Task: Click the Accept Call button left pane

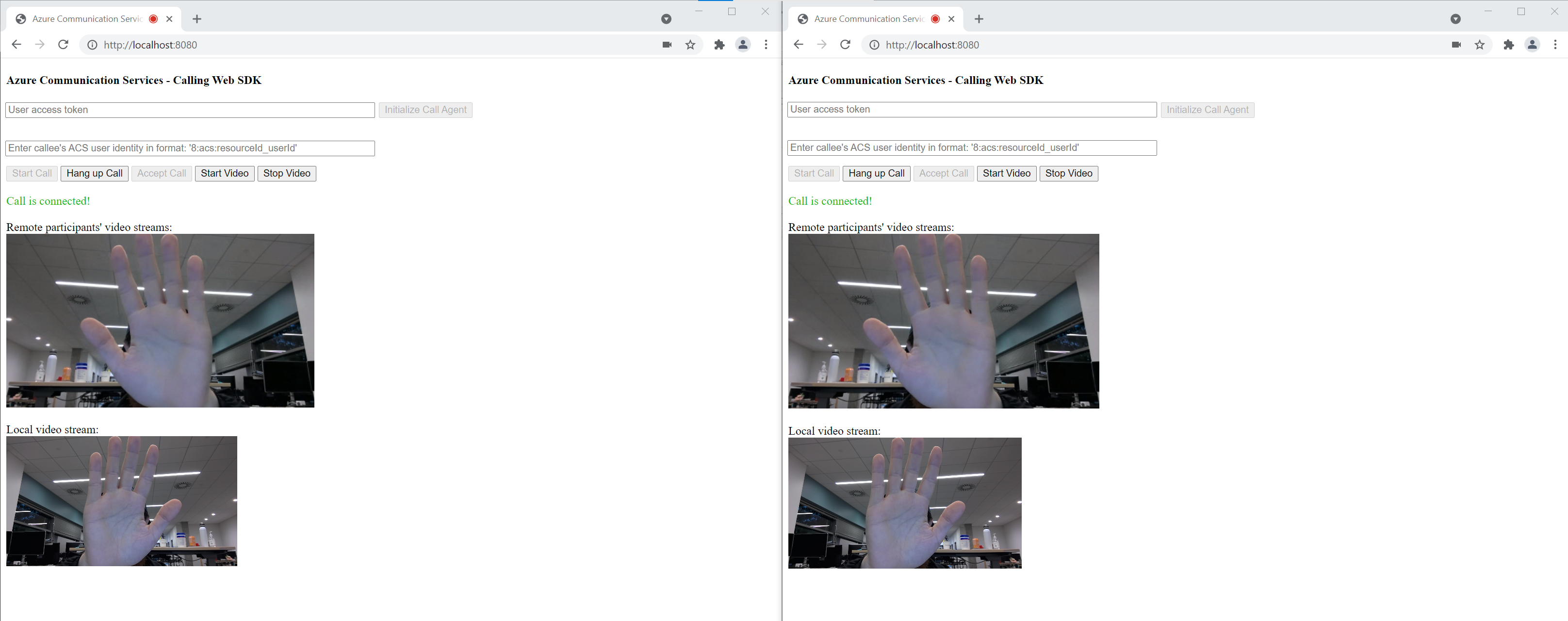Action: (161, 173)
